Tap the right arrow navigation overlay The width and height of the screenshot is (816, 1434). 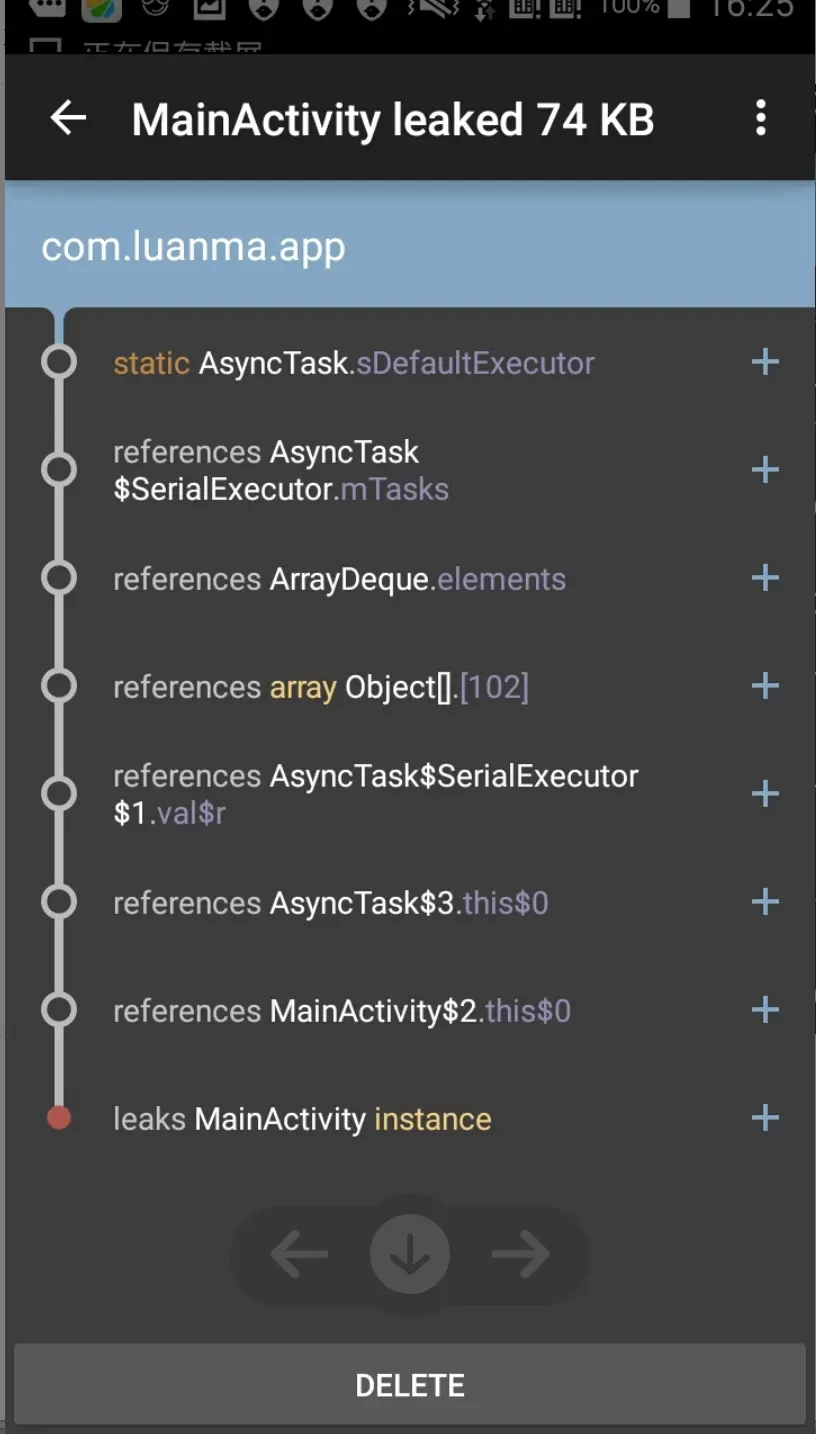pyautogui.click(x=520, y=1254)
